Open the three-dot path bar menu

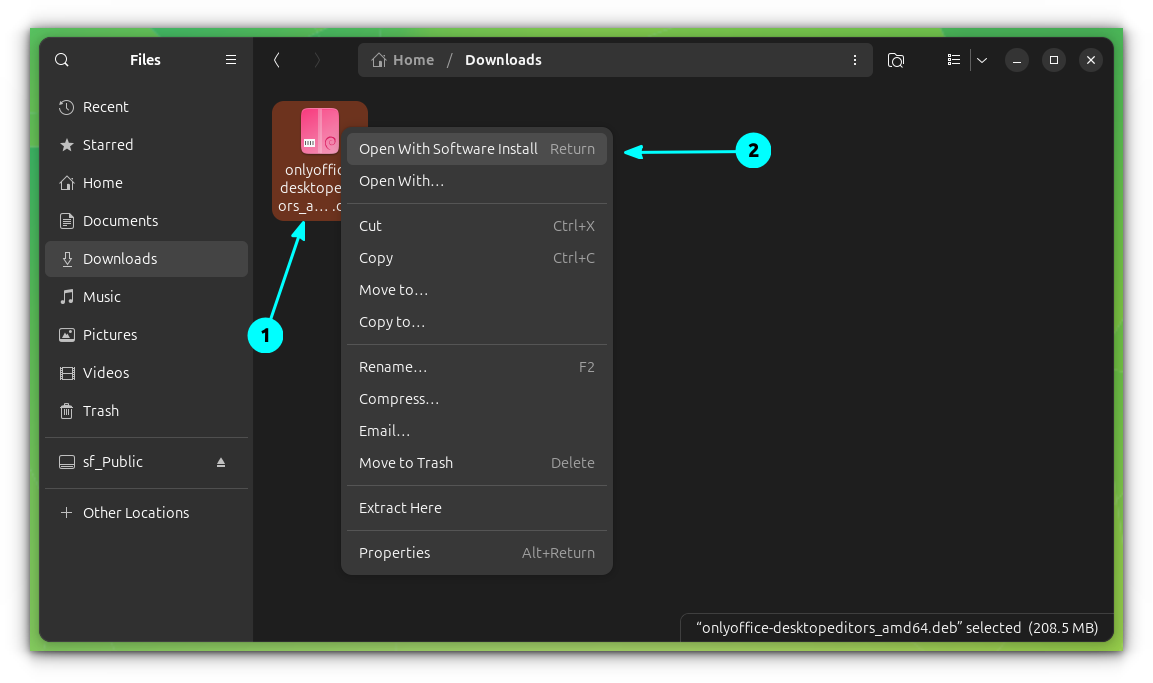(855, 60)
